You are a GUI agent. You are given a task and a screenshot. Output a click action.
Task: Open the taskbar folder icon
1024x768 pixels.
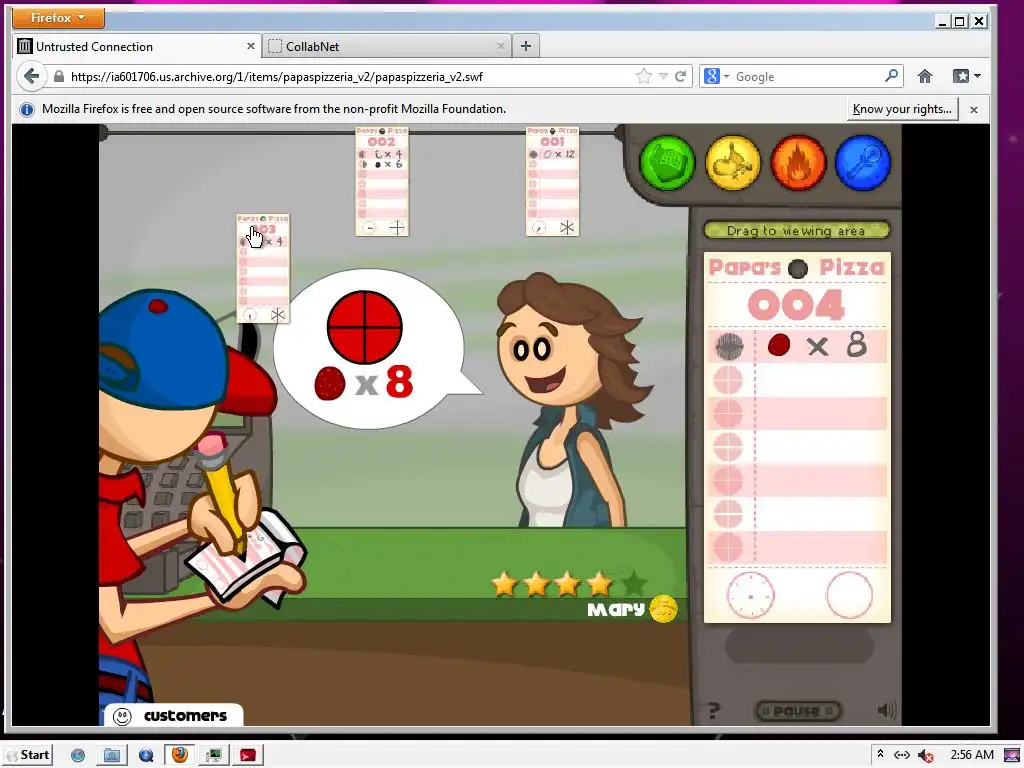pos(112,755)
